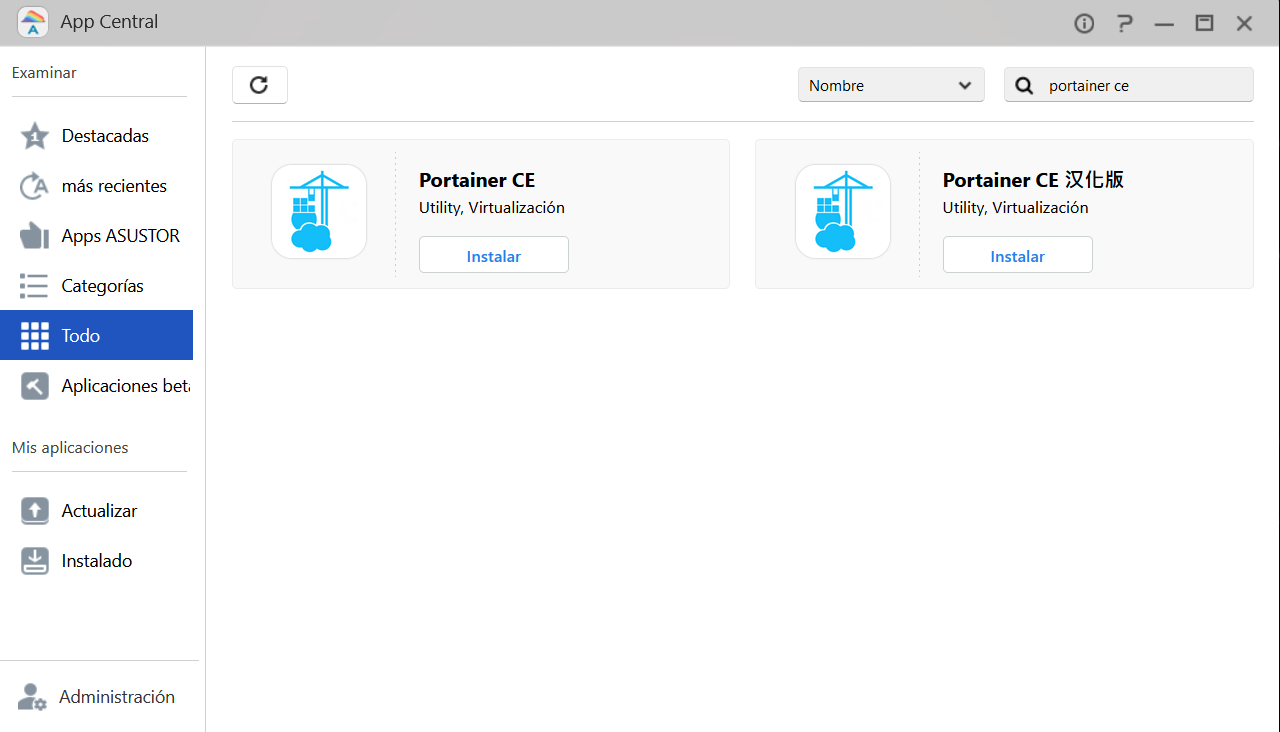Install Portainer CE 汉化版
1280x732 pixels.
click(x=1017, y=255)
